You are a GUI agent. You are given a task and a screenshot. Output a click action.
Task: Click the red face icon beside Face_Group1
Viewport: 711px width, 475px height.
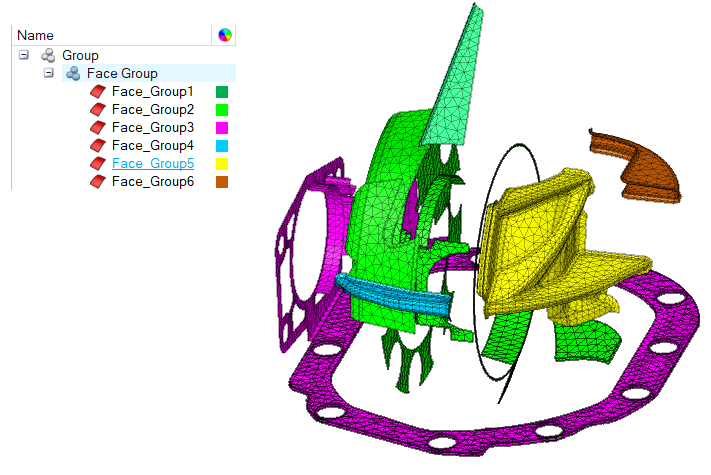(98, 91)
